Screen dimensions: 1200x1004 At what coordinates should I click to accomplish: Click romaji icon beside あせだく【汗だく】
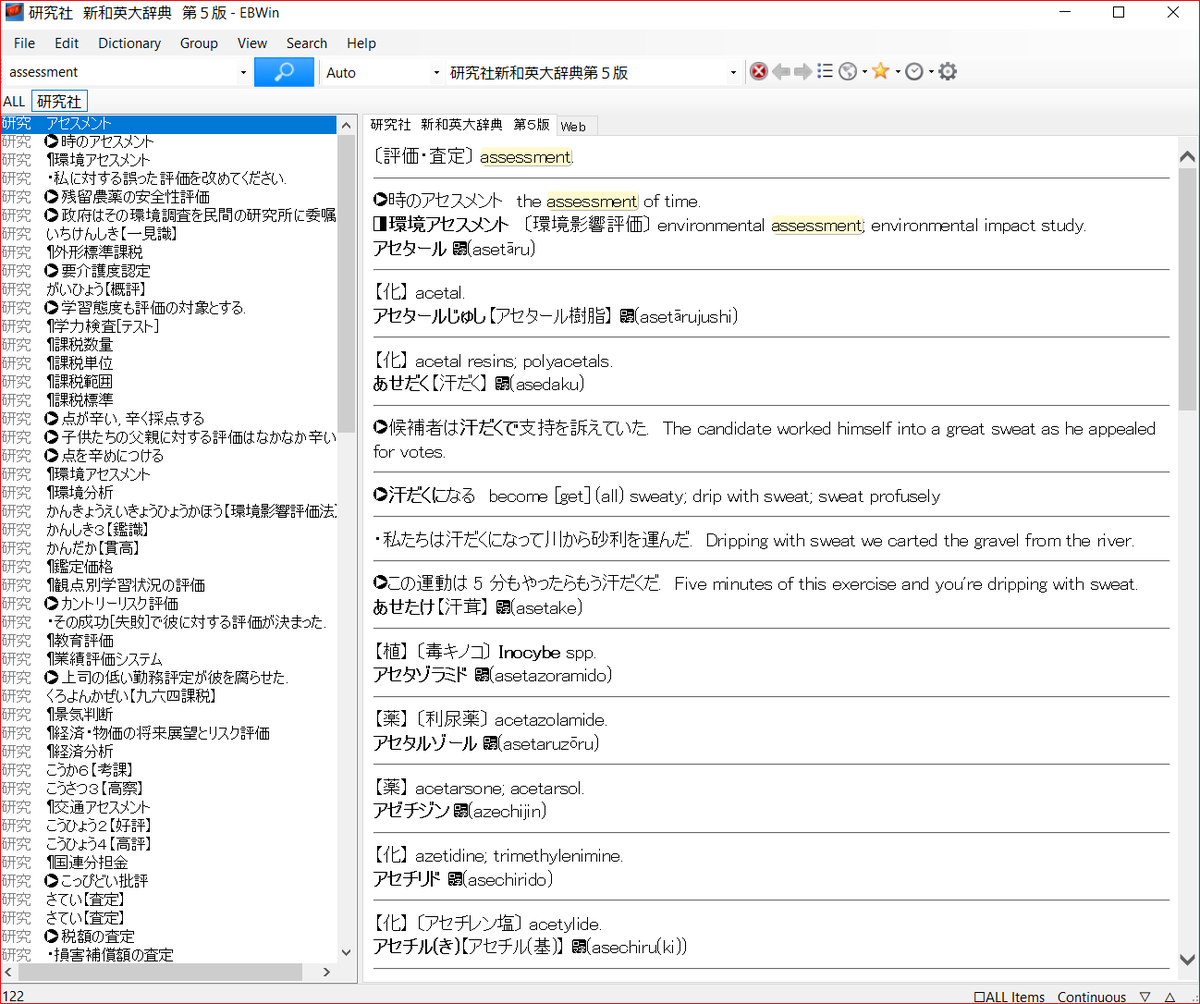503,384
